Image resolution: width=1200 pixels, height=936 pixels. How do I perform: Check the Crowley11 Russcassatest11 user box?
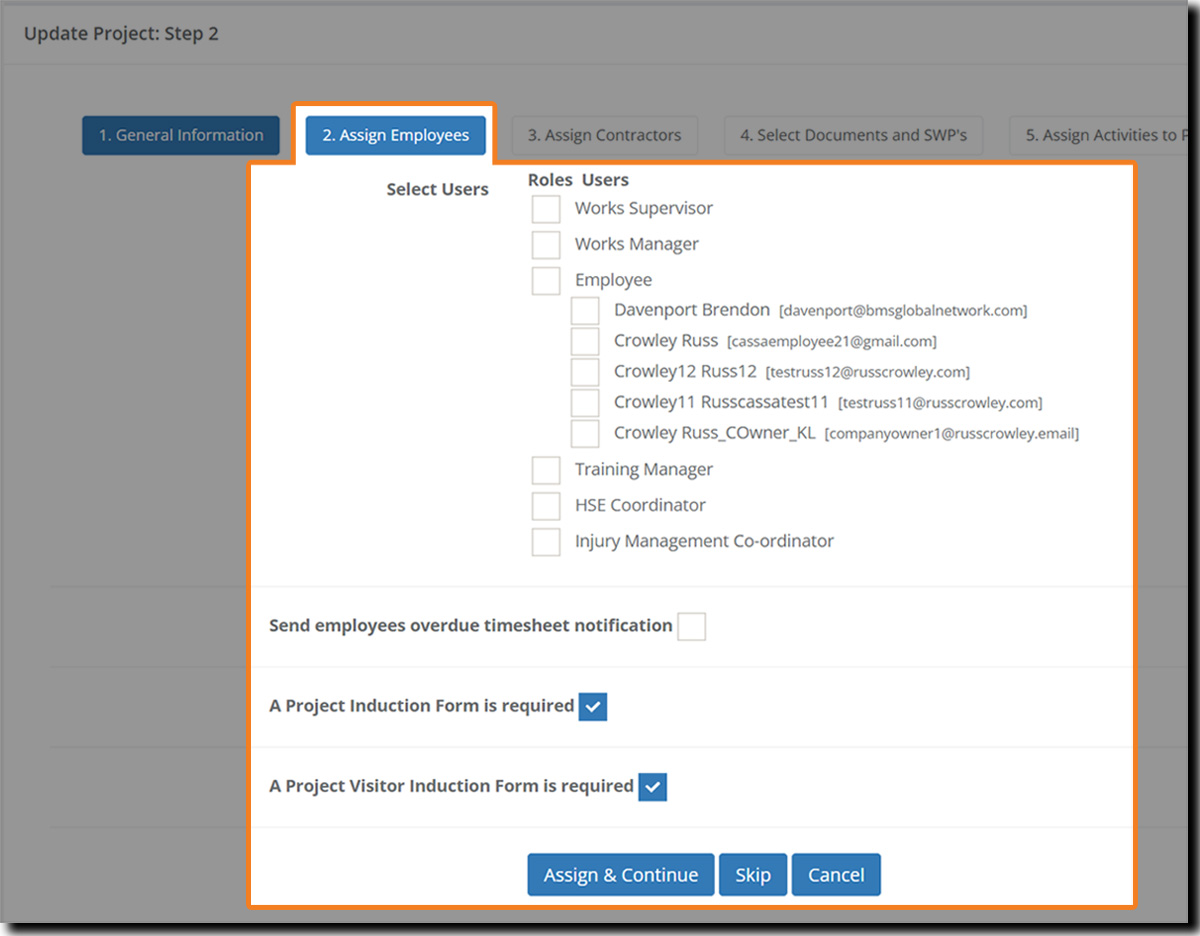(x=585, y=403)
